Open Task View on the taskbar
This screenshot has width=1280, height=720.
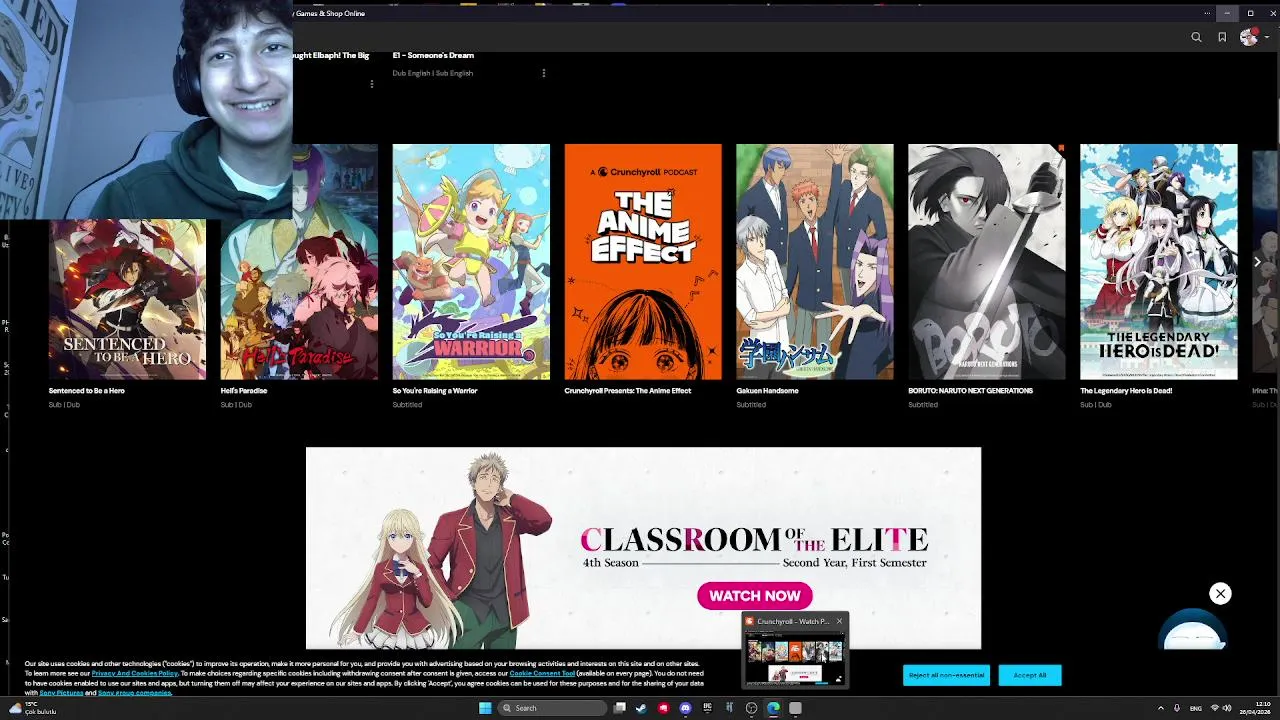coord(620,708)
